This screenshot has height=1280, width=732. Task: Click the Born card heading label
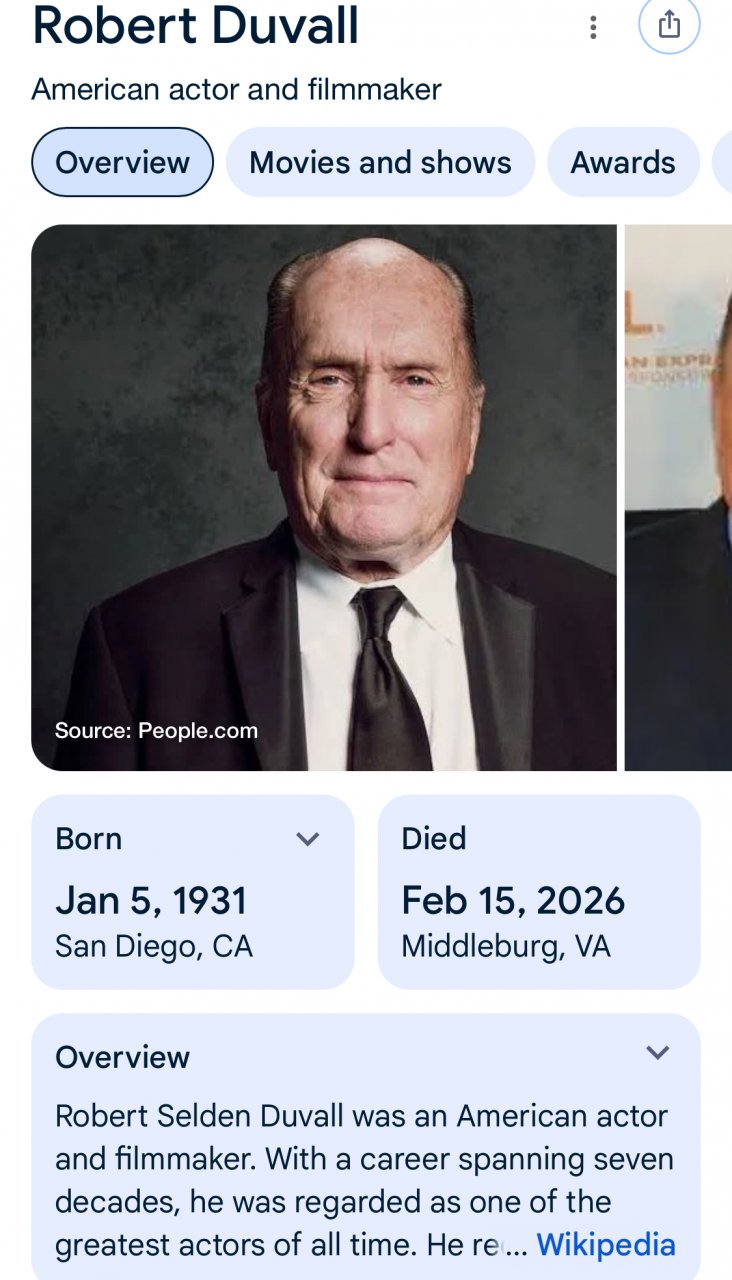(x=89, y=838)
